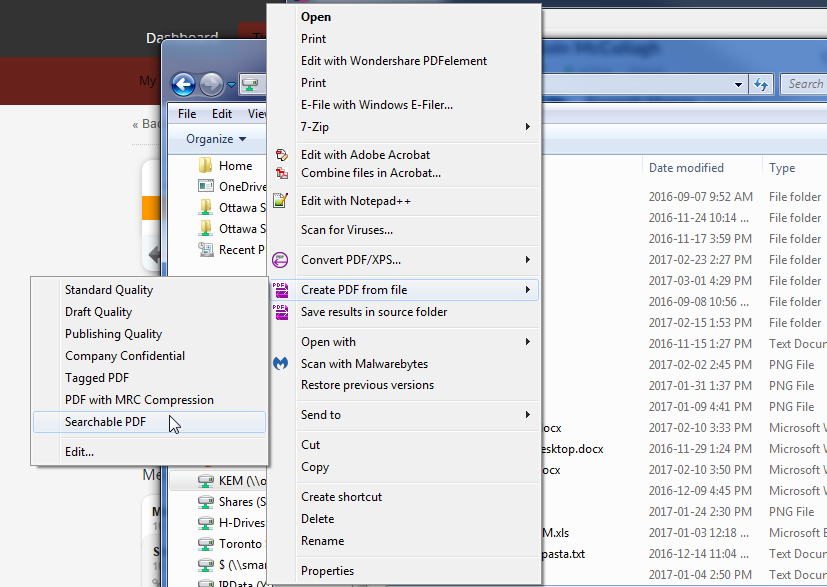Viewport: 827px width, 587px height.
Task: Expand the address bar history dropdown
Action: (738, 84)
